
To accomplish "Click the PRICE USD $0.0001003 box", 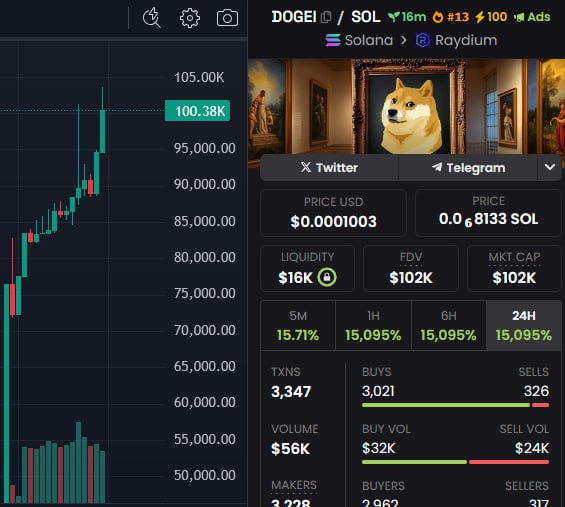I will coord(333,213).
